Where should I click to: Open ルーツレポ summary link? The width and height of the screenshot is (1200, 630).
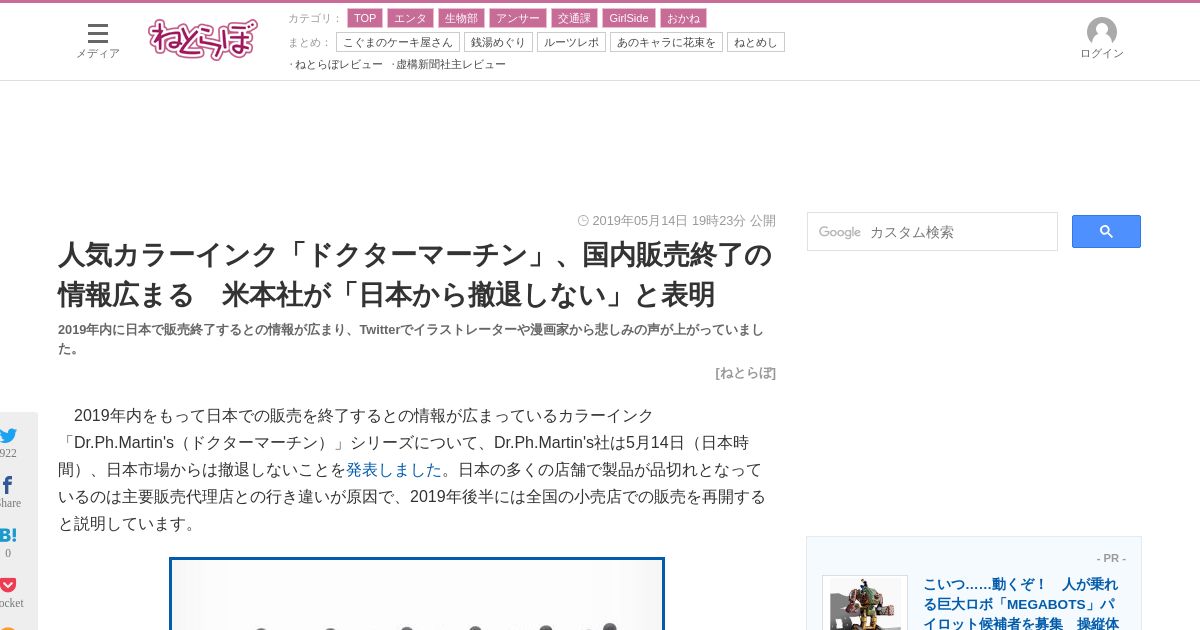[571, 42]
